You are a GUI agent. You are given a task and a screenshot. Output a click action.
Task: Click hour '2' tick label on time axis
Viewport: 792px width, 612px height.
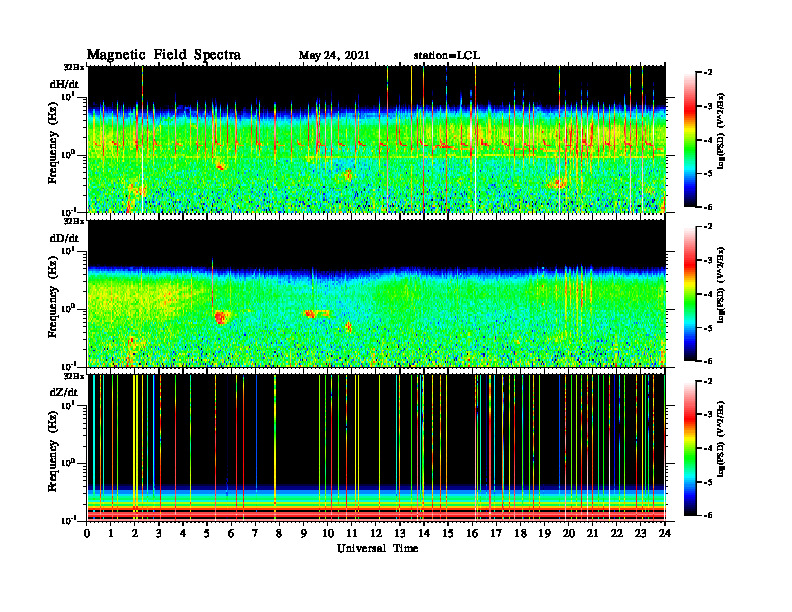[135, 533]
